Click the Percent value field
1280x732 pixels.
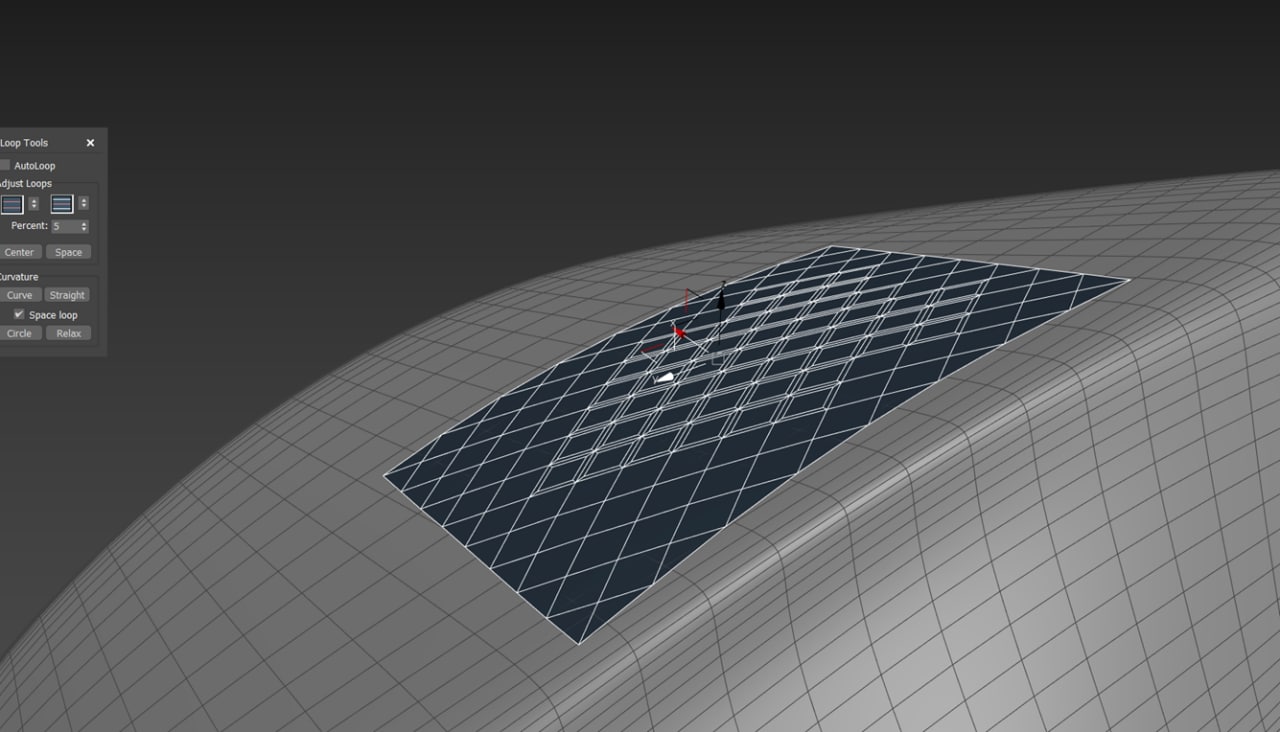coord(64,226)
